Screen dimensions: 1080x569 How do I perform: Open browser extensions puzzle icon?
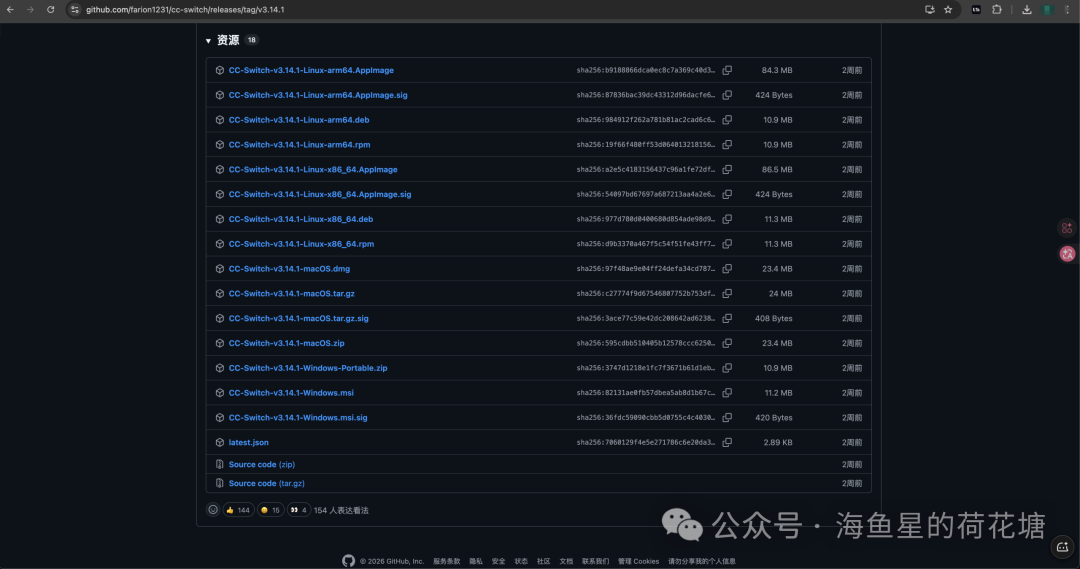(997, 10)
